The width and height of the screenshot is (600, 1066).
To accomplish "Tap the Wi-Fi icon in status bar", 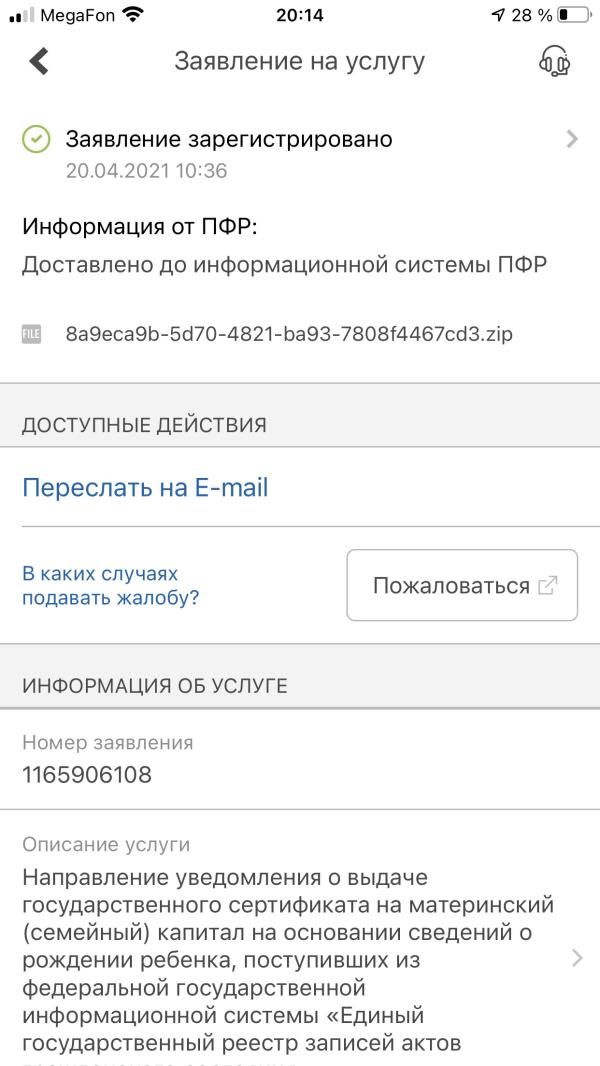I will (131, 15).
